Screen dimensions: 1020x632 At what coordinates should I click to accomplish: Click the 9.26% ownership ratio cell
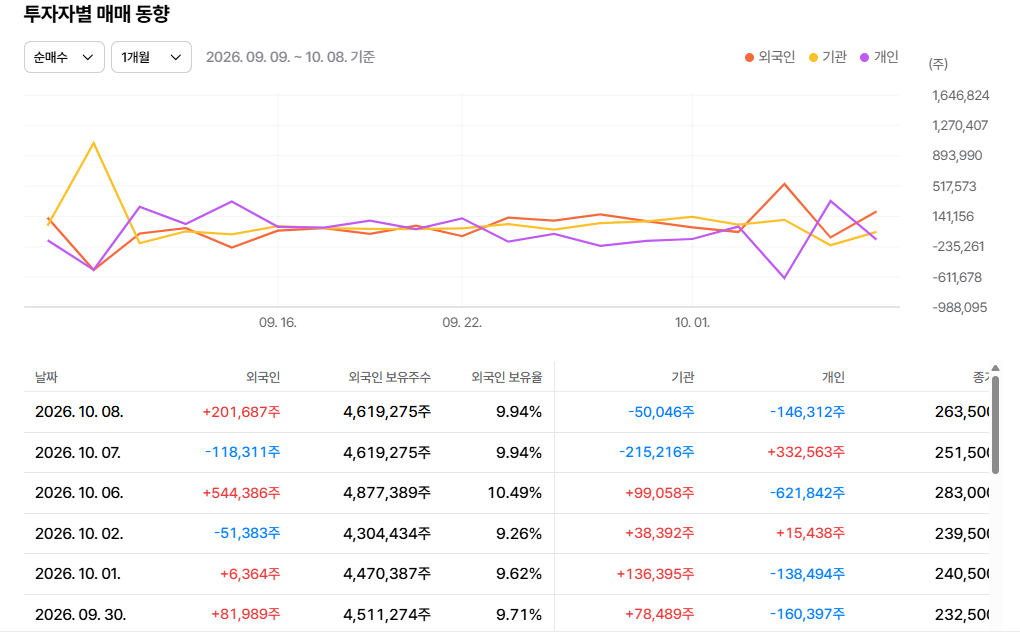pyautogui.click(x=519, y=534)
